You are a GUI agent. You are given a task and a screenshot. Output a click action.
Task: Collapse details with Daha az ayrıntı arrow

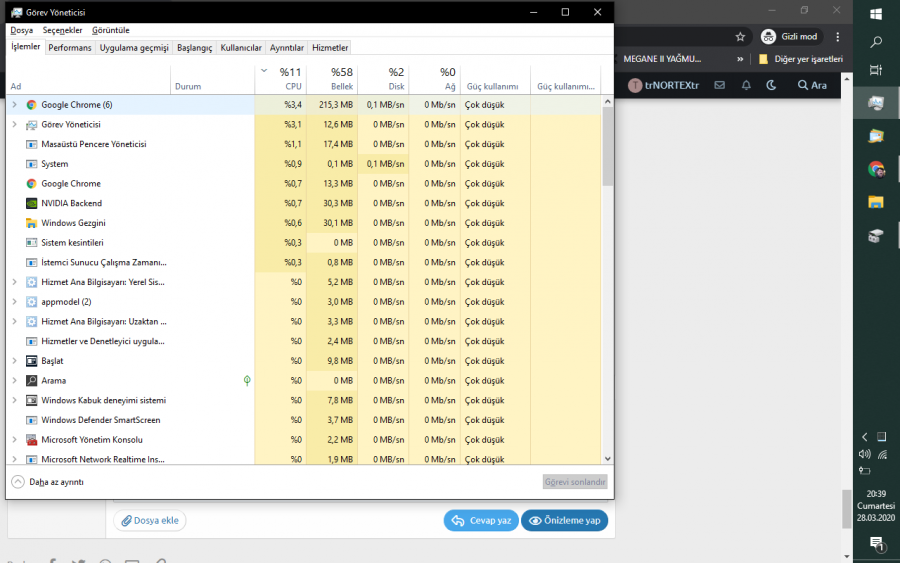tap(18, 482)
